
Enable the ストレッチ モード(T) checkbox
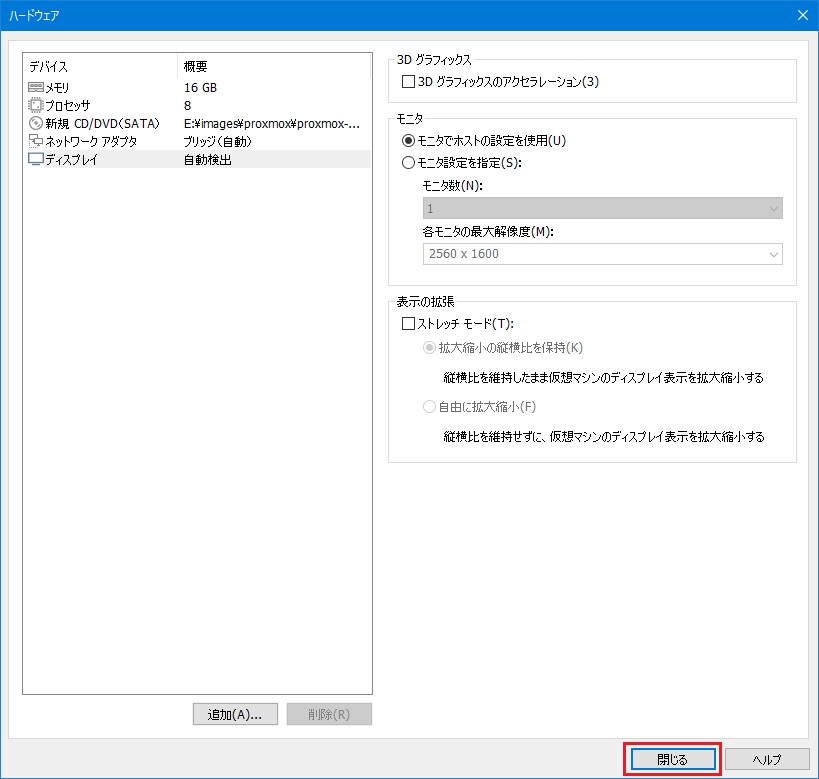coord(408,324)
